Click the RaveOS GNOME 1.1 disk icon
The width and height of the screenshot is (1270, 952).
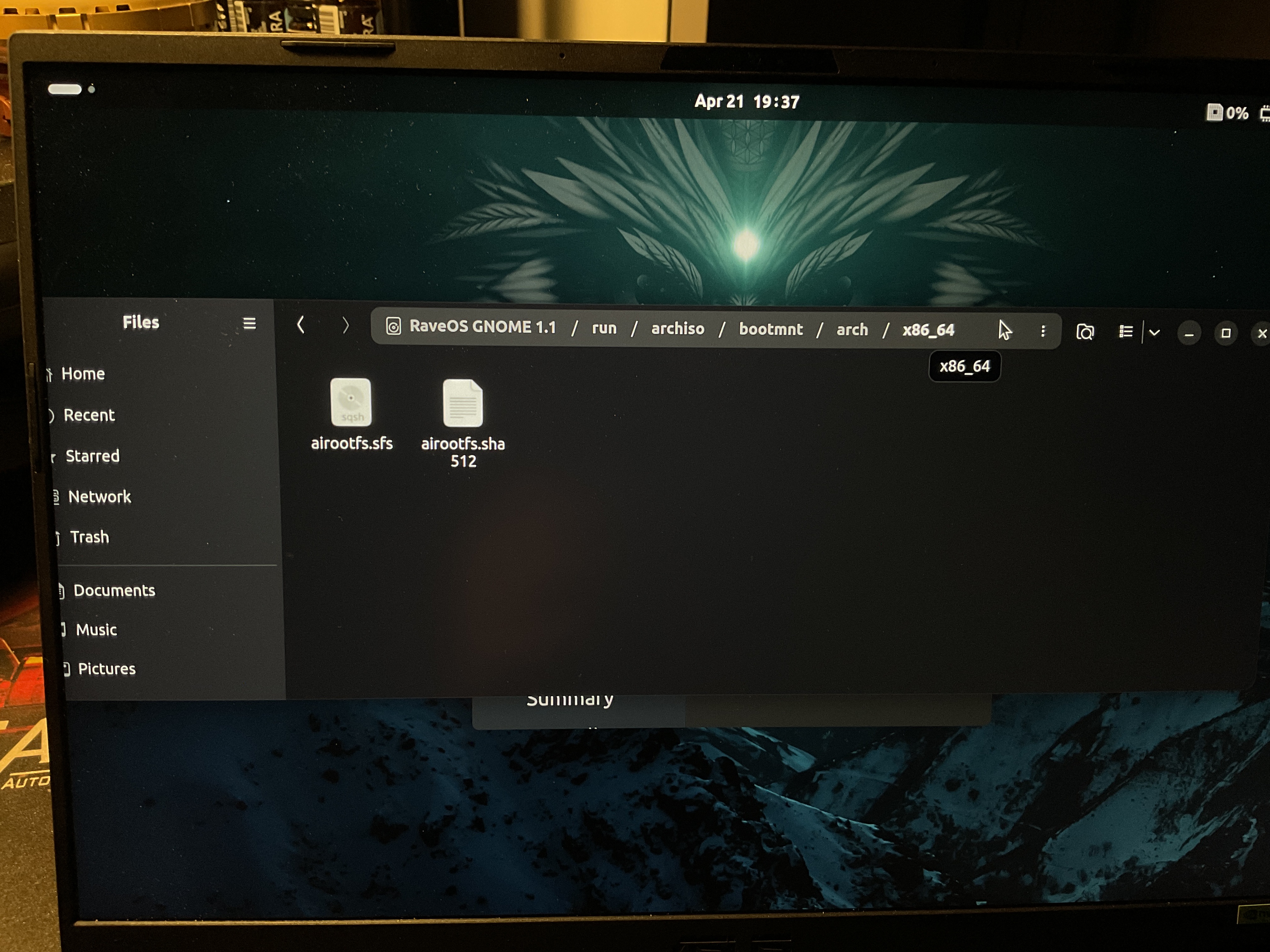click(393, 326)
